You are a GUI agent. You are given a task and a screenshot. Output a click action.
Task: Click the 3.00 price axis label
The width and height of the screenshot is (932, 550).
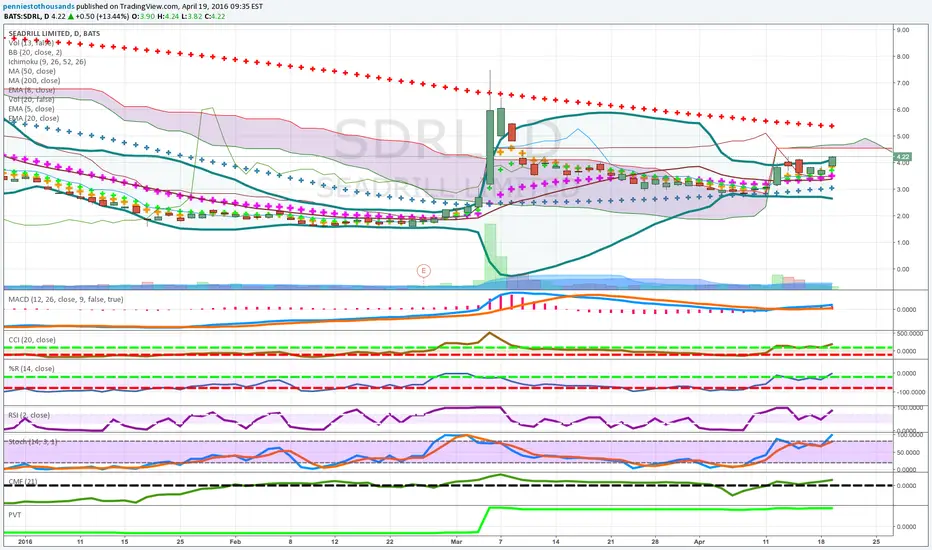[903, 190]
